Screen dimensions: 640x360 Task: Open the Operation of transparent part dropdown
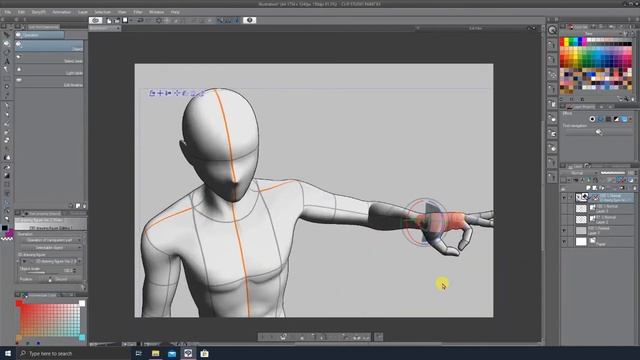[51, 240]
